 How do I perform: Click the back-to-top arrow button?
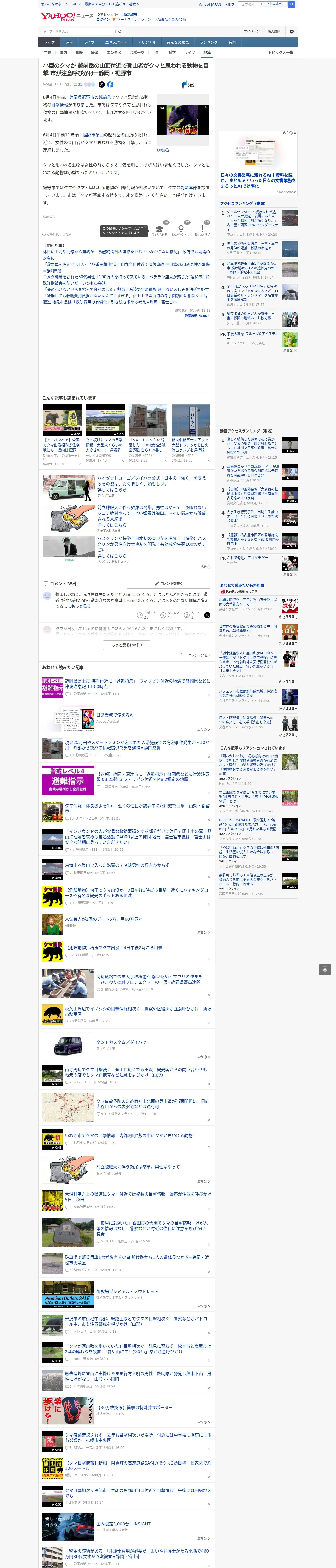325,969
